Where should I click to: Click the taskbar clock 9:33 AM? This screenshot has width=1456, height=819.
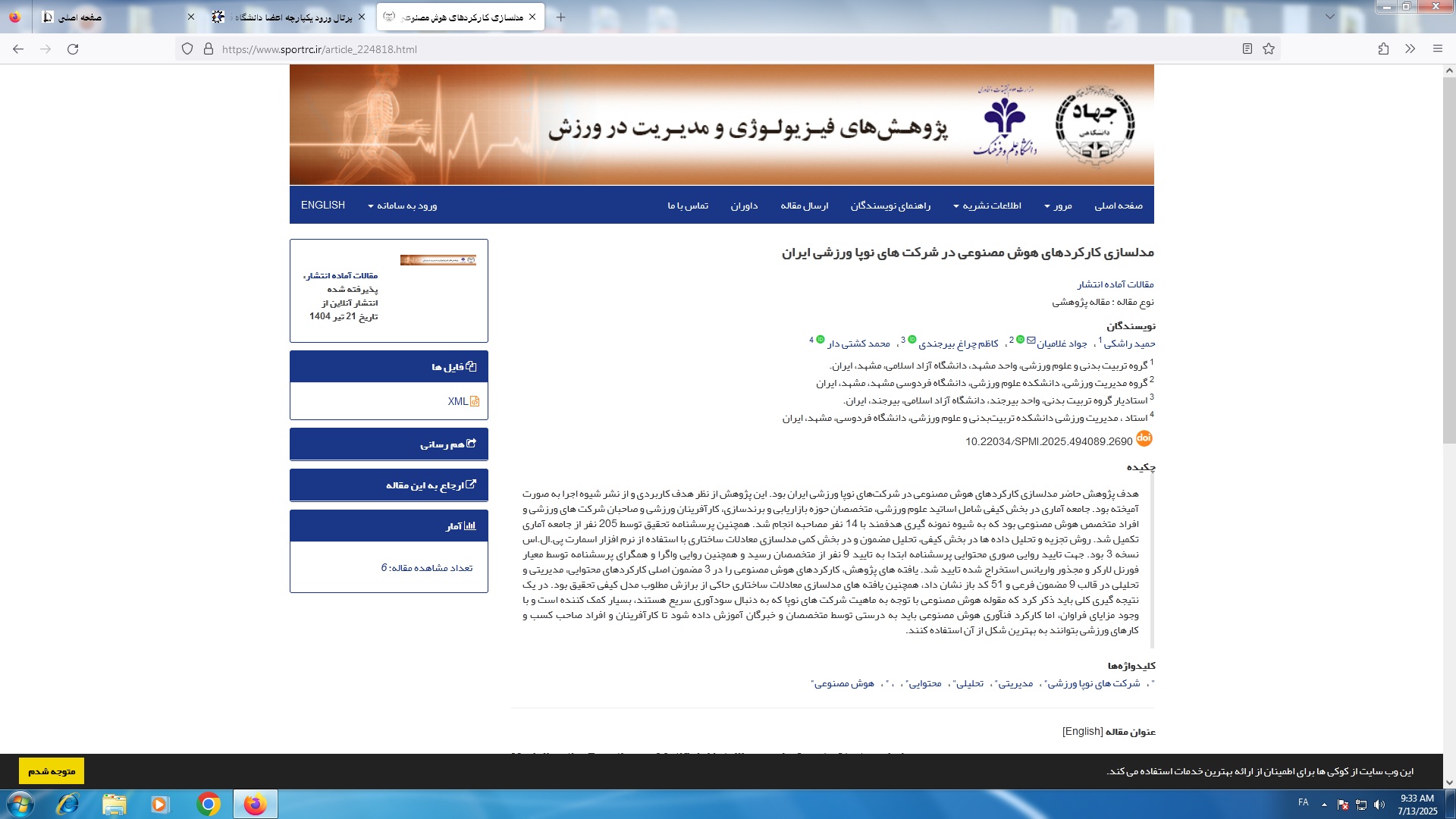tap(1417, 799)
